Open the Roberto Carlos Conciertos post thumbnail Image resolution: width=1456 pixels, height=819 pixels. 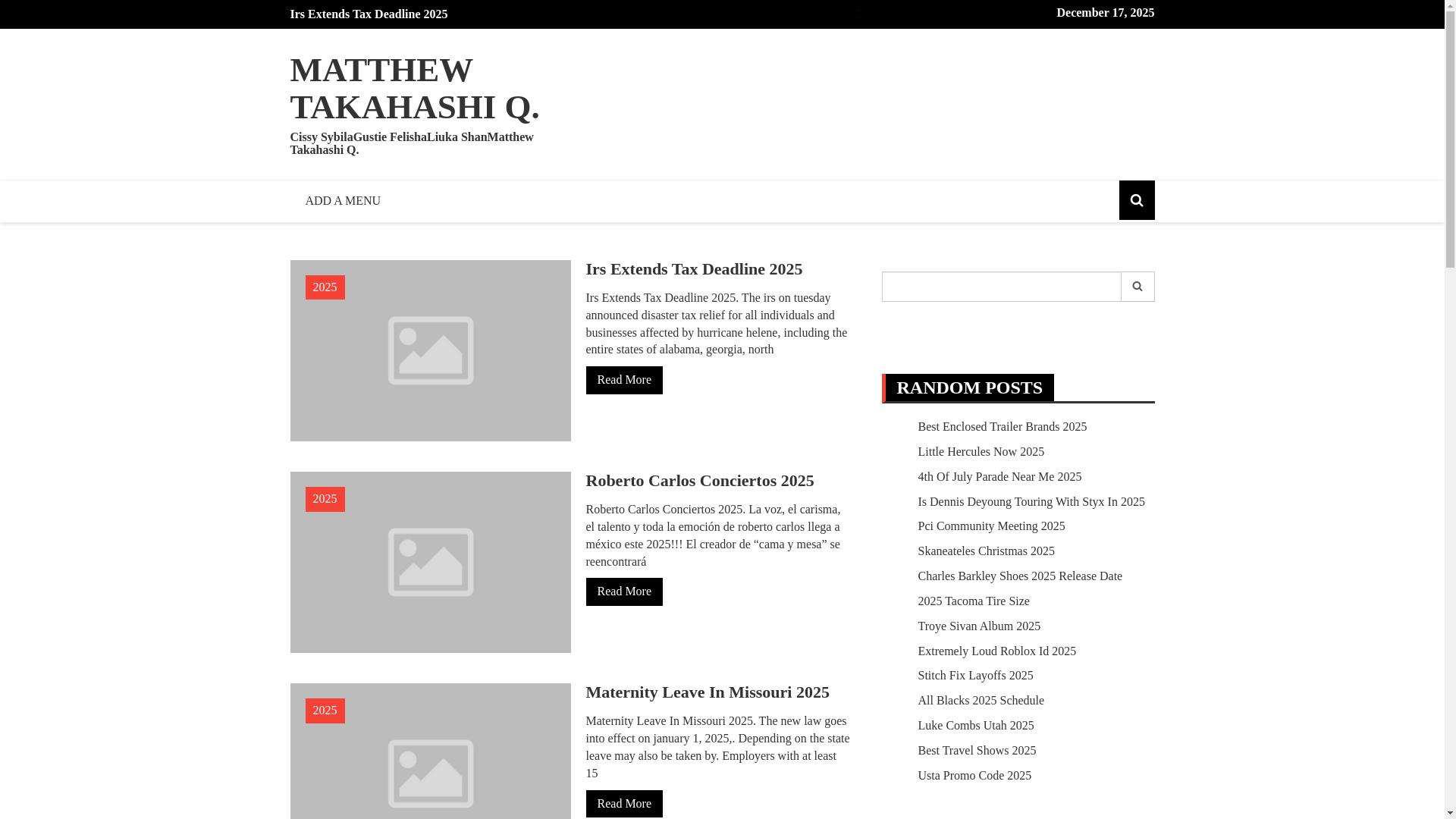click(x=430, y=562)
